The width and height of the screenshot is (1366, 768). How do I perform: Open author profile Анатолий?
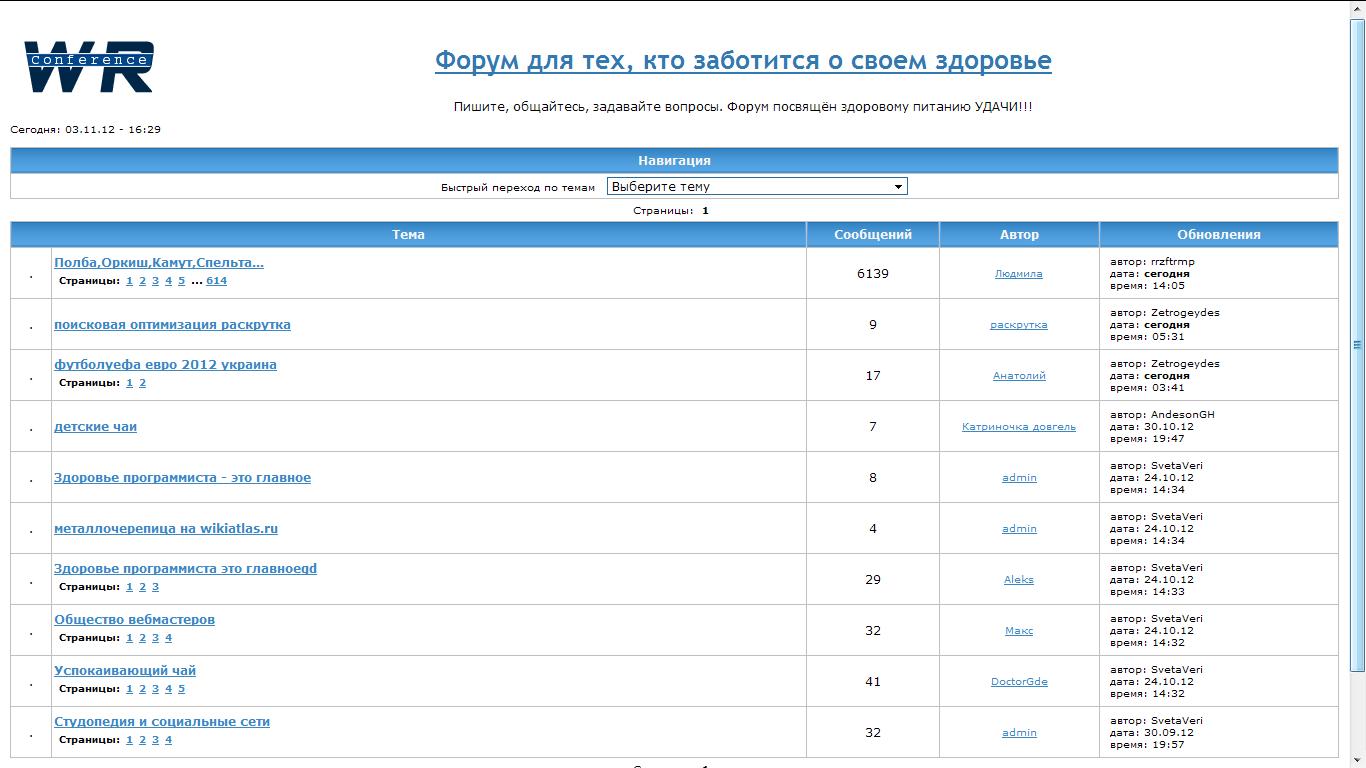[x=1019, y=376]
